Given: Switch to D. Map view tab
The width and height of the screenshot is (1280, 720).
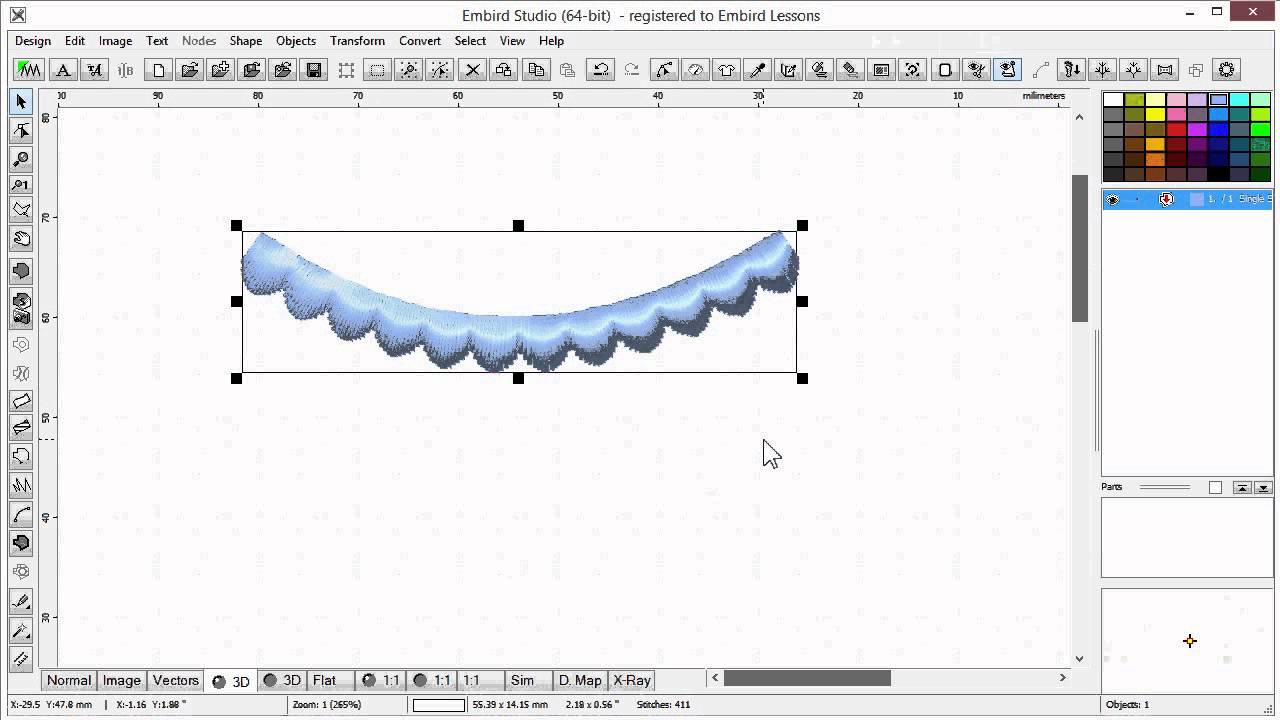Looking at the screenshot, I should pyautogui.click(x=580, y=680).
